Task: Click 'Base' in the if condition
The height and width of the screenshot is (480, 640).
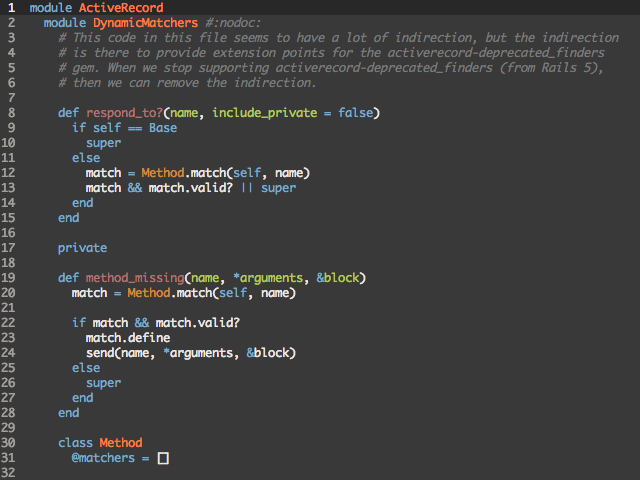Action: pos(163,128)
